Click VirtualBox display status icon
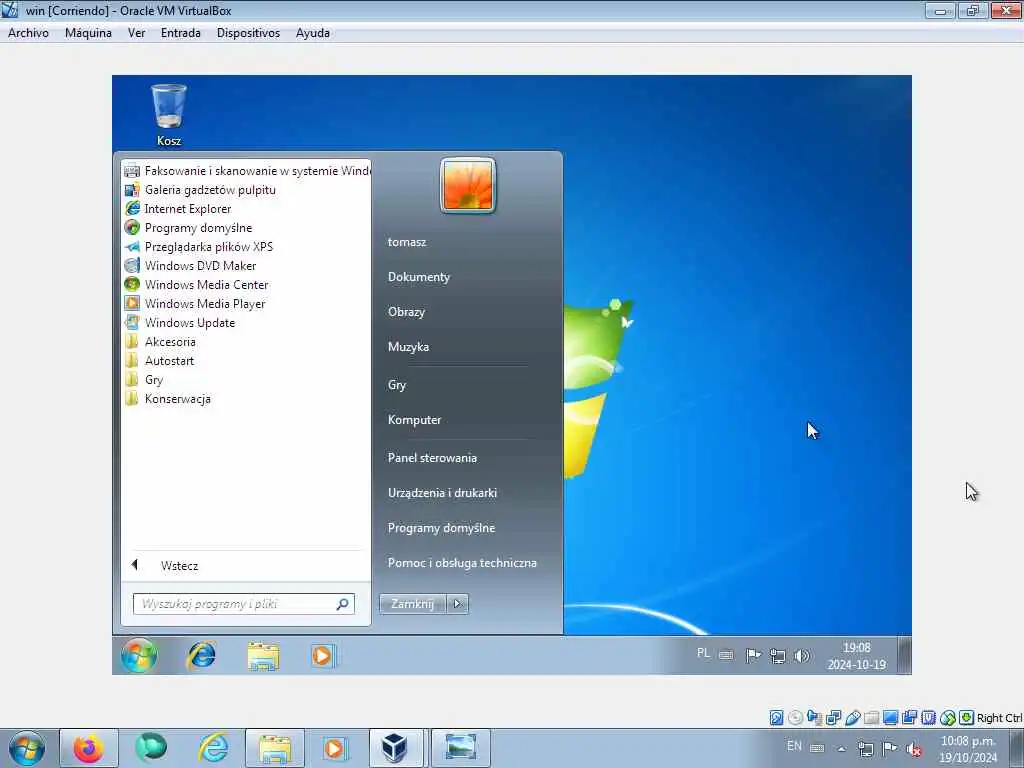 tap(890, 718)
